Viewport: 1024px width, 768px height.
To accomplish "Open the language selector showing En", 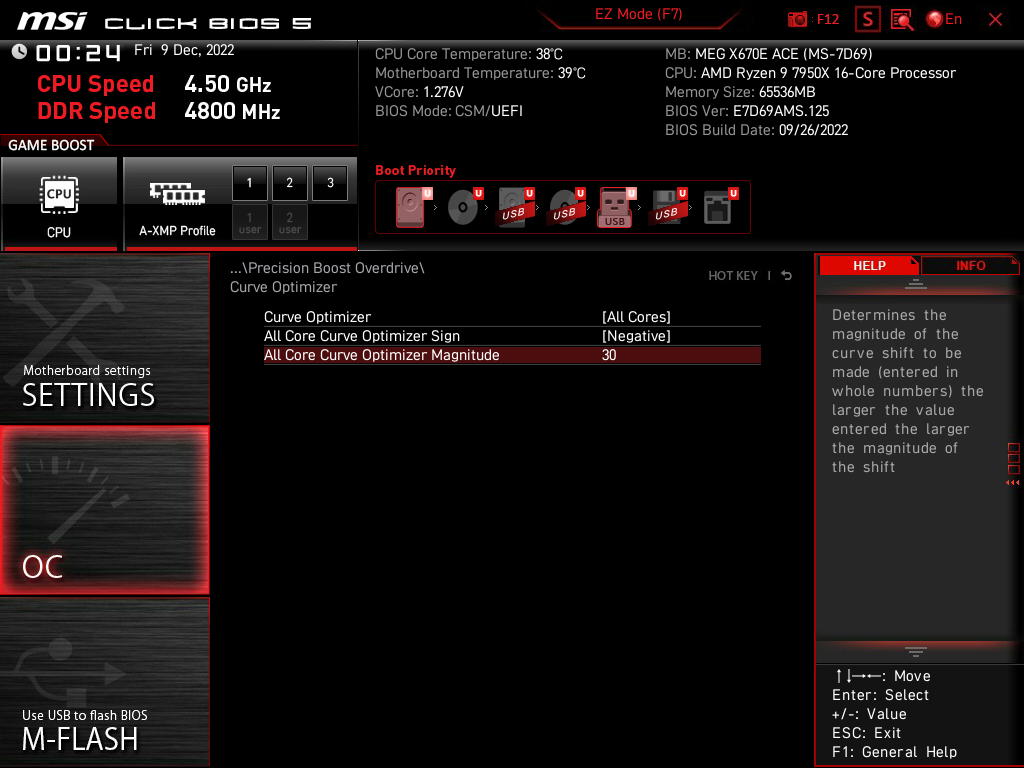I will point(947,18).
